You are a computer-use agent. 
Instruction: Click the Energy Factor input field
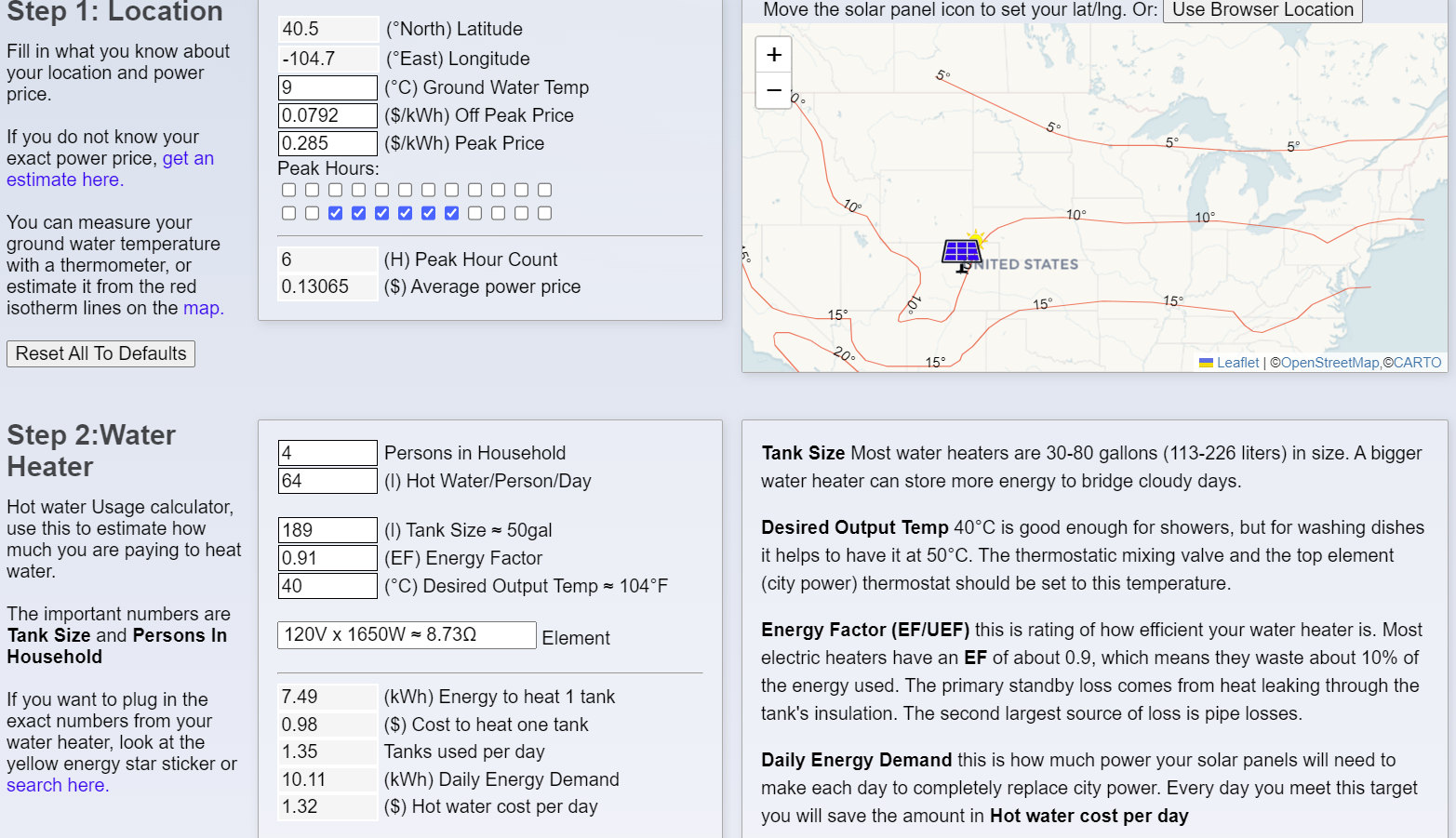pos(327,558)
